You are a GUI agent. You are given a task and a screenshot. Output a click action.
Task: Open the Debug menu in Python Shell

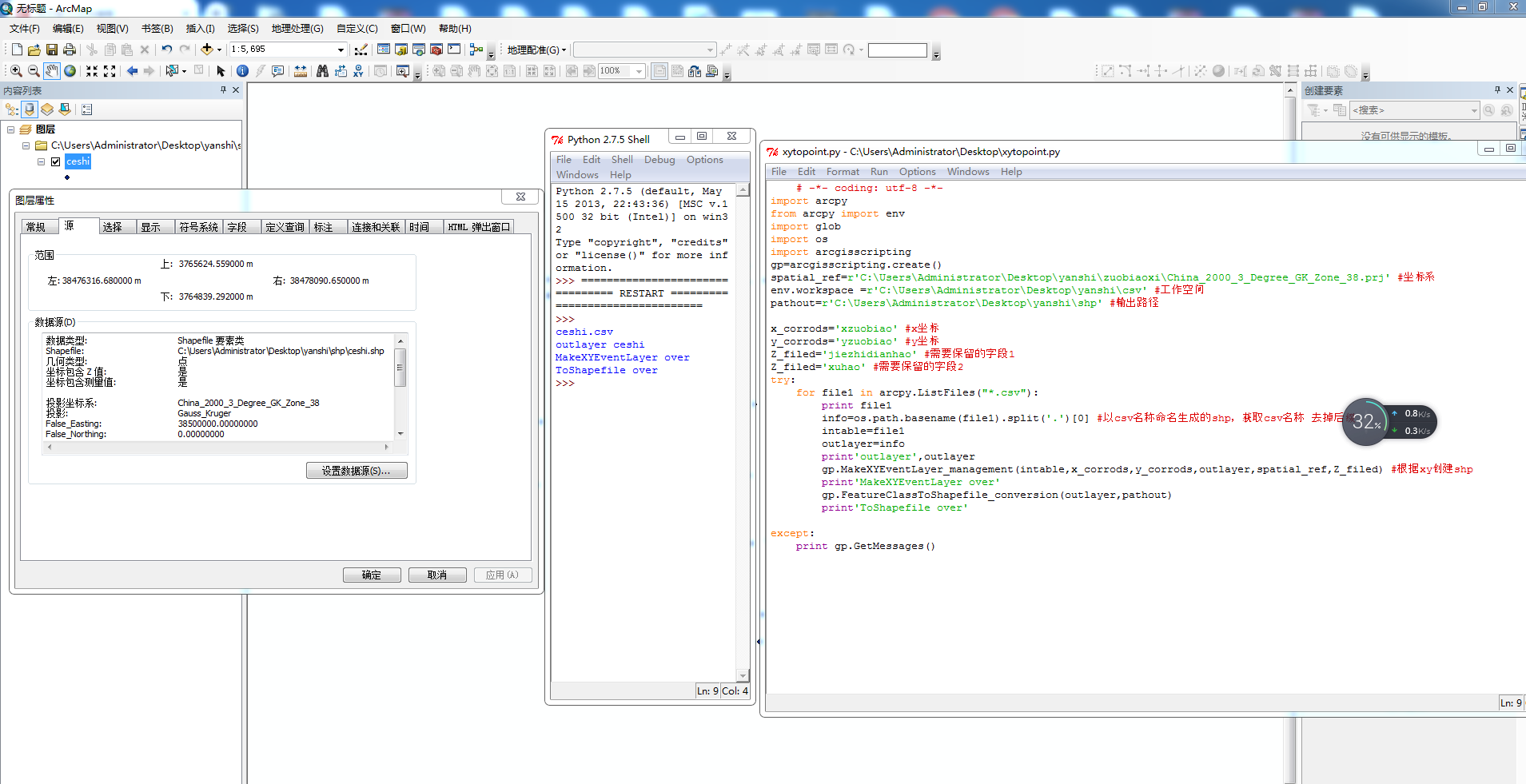click(659, 160)
